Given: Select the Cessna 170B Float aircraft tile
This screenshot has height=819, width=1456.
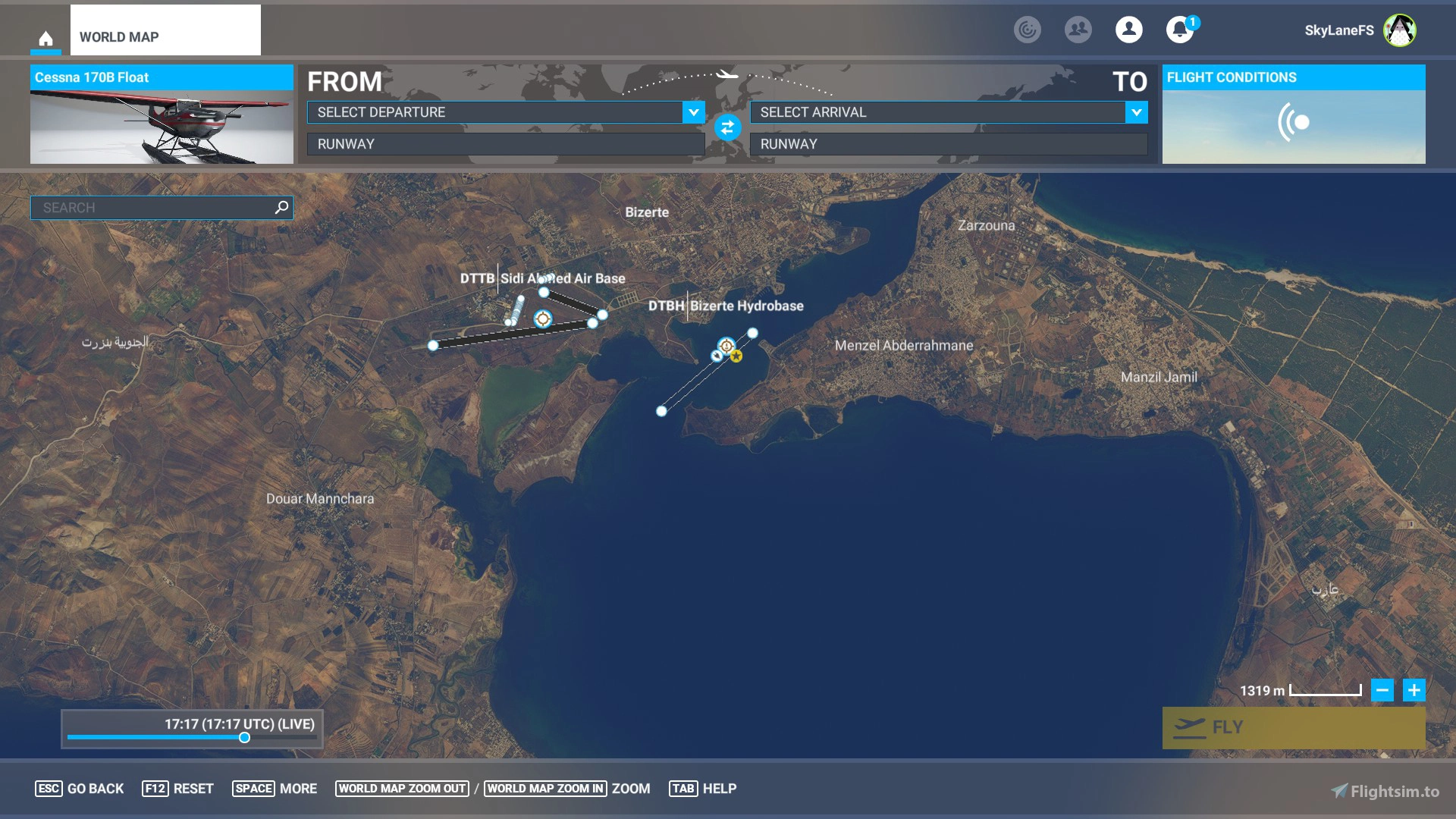Looking at the screenshot, I should click(x=162, y=115).
